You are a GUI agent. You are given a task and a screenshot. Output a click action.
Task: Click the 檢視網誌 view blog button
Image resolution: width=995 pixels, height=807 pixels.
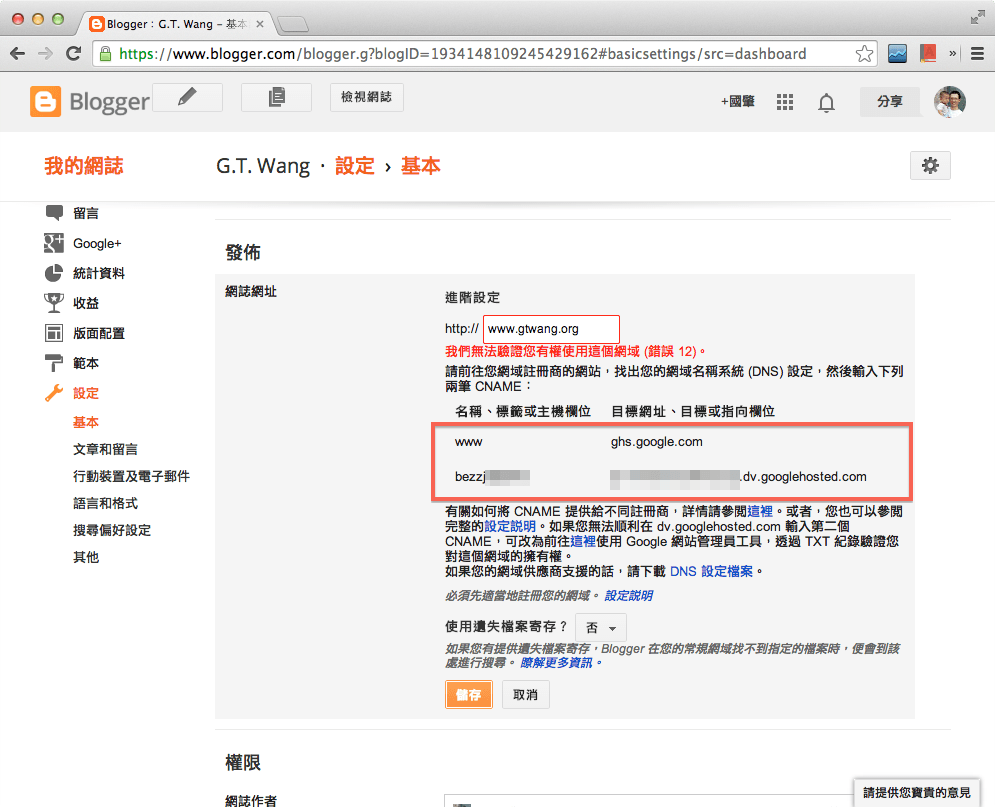[x=364, y=97]
